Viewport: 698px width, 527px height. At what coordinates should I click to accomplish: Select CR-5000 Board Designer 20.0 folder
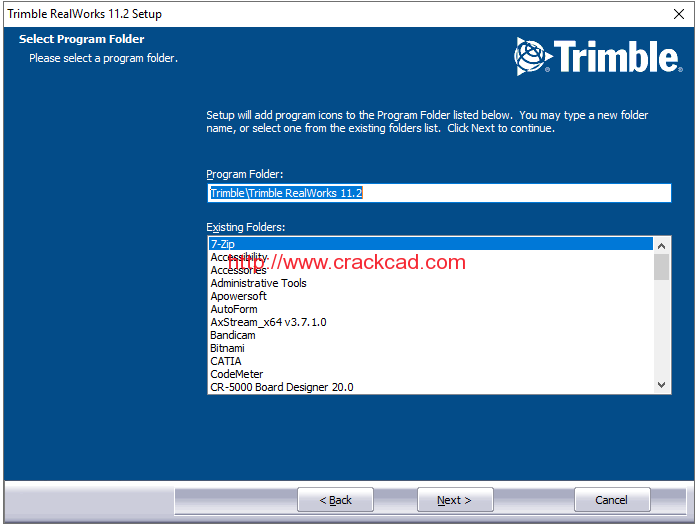click(x=430, y=387)
